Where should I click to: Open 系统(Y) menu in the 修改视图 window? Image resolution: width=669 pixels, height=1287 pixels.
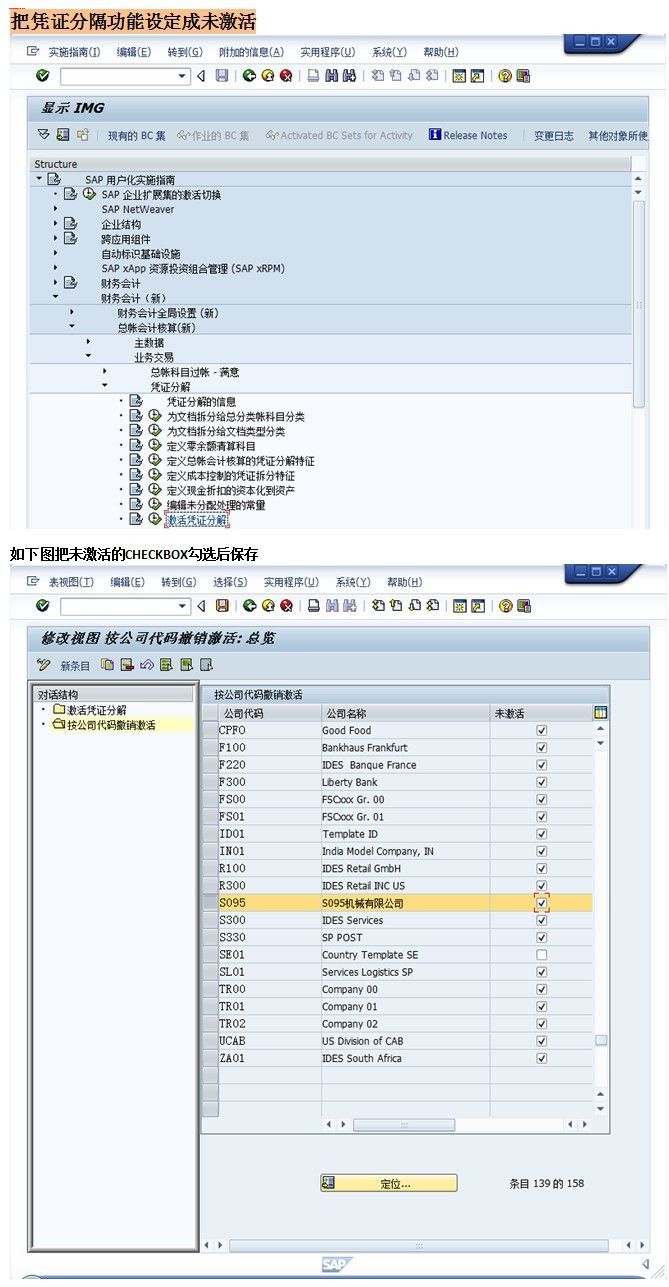tap(353, 582)
